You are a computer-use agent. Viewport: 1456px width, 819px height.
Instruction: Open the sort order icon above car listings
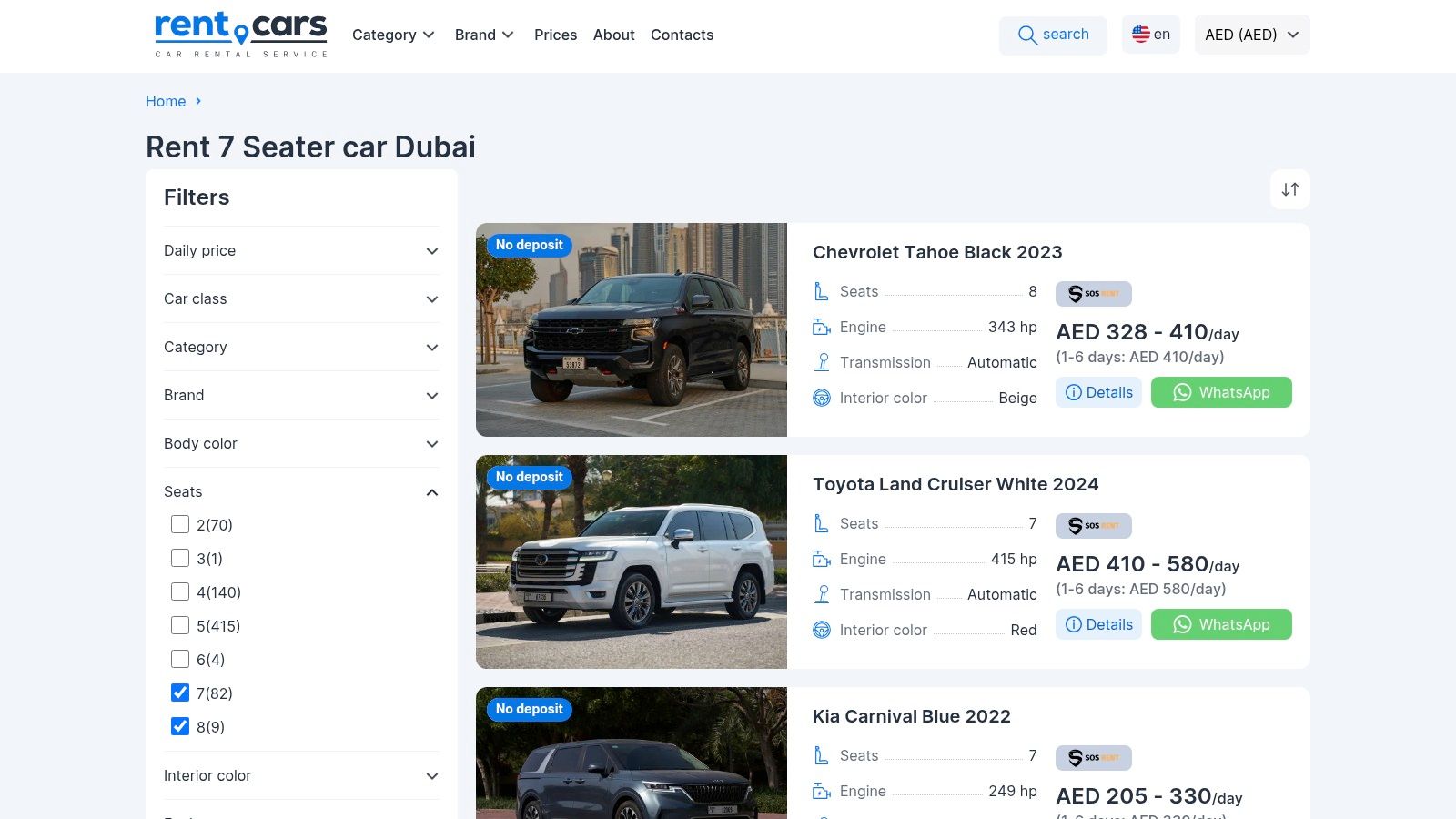coord(1289,189)
